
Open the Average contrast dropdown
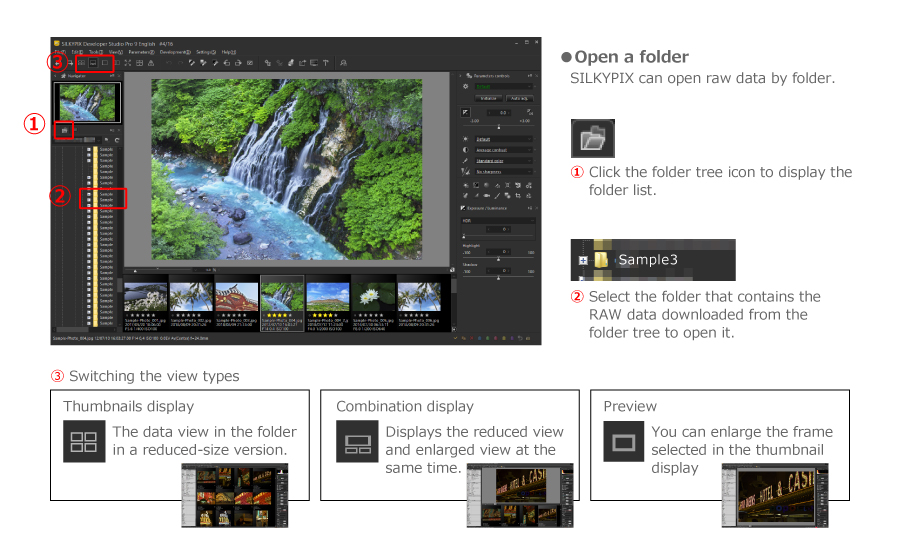[x=503, y=150]
